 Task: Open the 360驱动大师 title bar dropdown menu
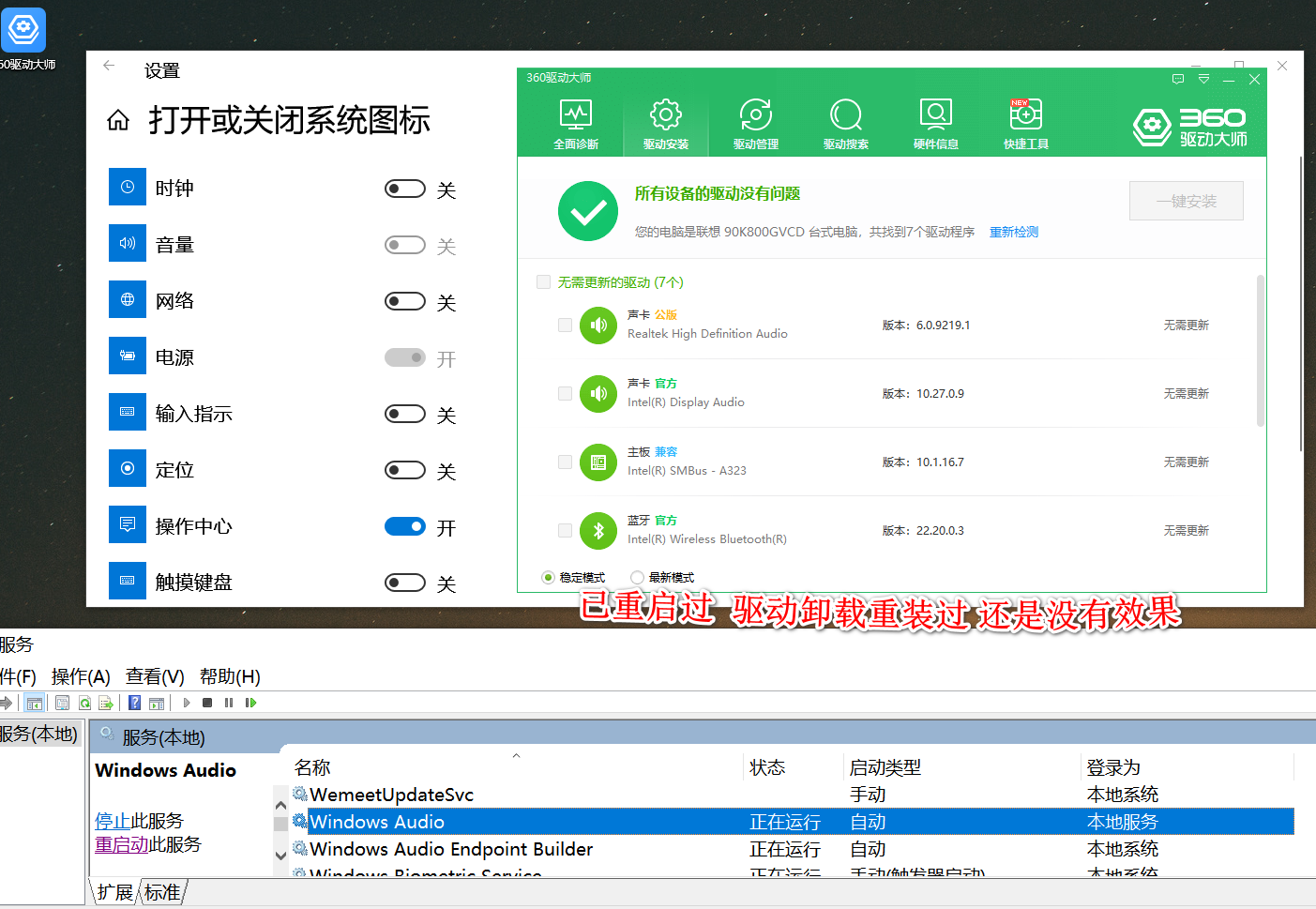point(1203,80)
